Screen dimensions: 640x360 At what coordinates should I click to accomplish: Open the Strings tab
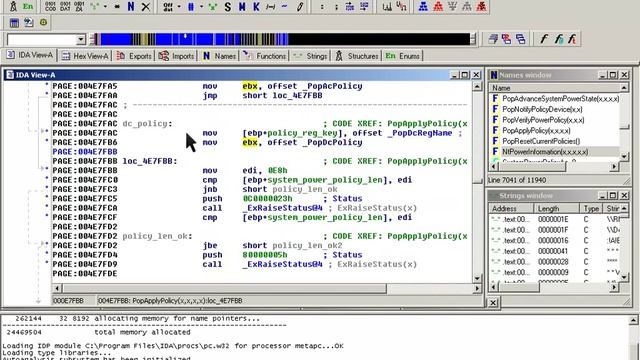[x=310, y=56]
